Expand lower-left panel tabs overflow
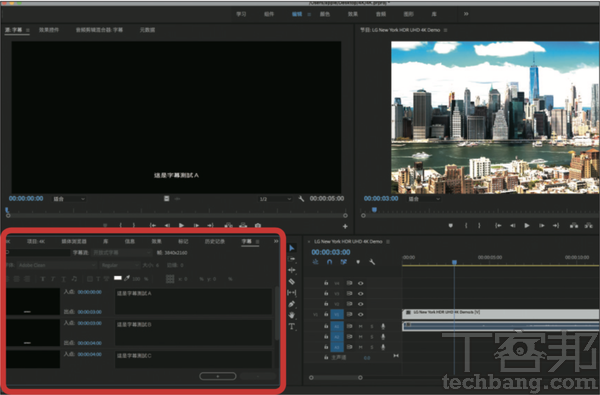Screen dimensions: 600x395 276,242
